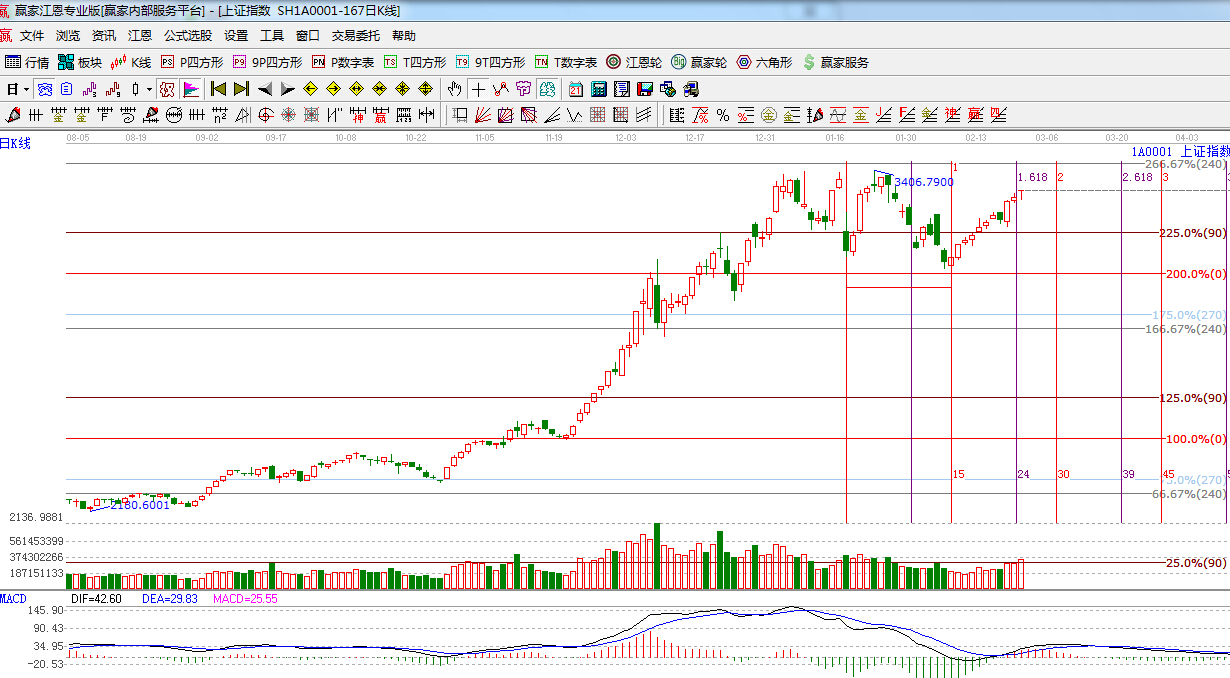Open the 交易委托 menu
The width and height of the screenshot is (1230, 678).
click(x=356, y=36)
